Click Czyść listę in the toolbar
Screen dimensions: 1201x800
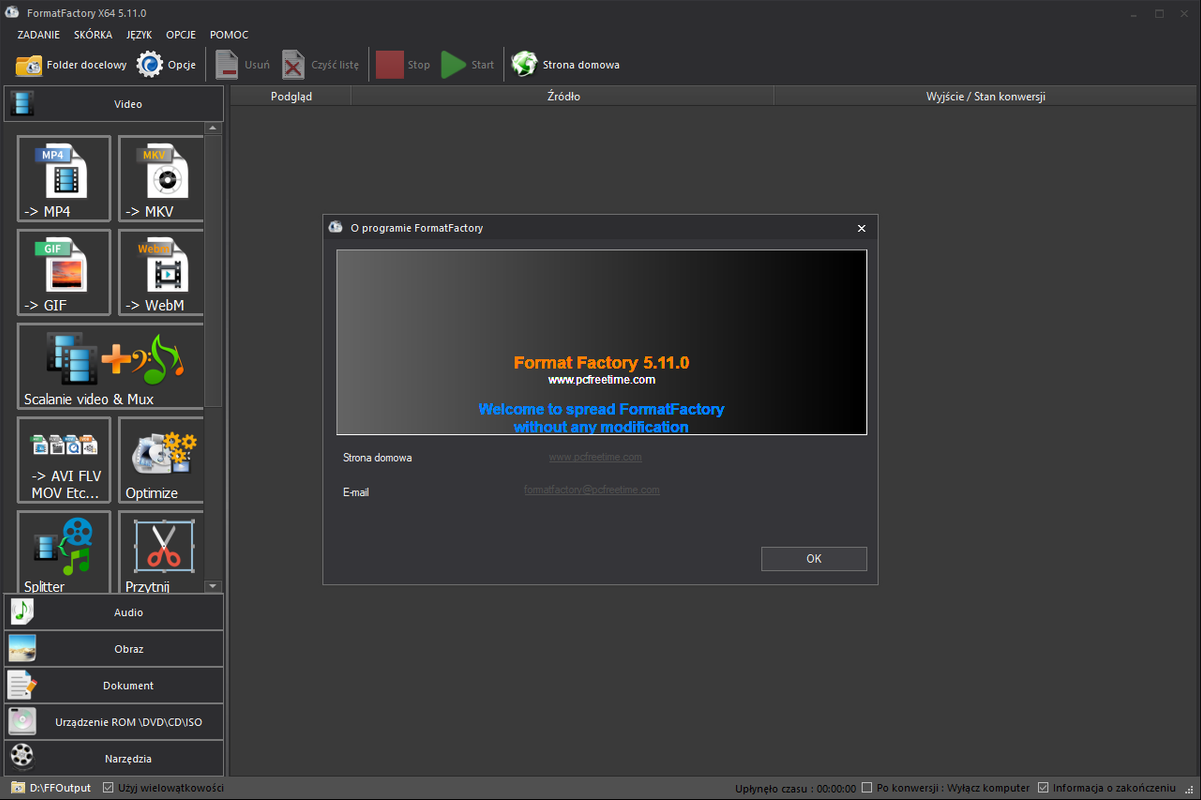tap(320, 65)
